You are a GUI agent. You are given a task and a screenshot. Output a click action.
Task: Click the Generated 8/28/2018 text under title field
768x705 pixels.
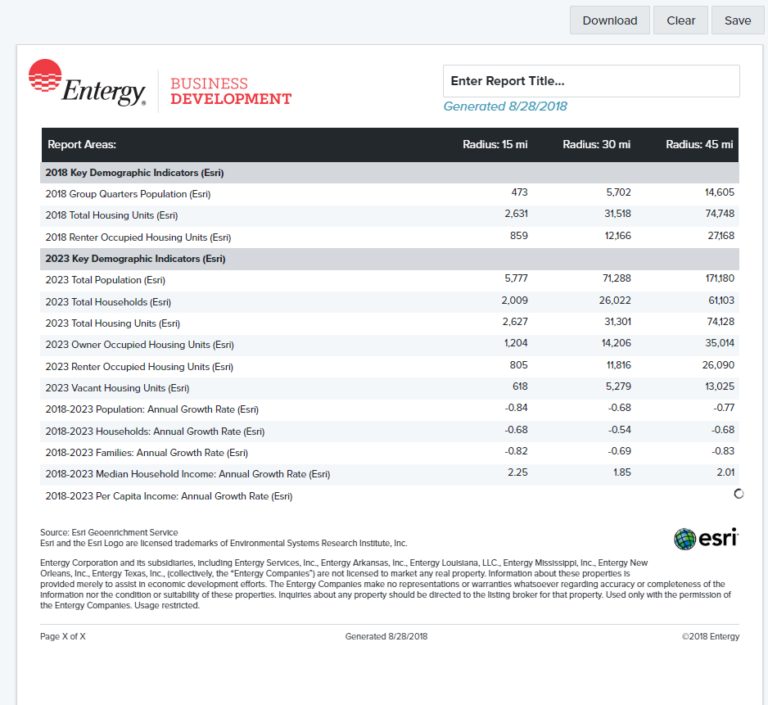pos(505,107)
